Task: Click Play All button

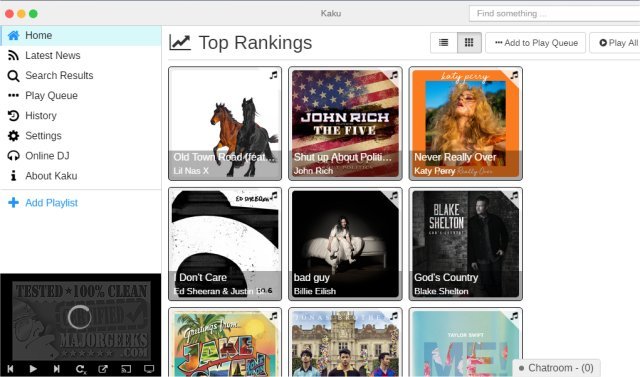Action: tap(615, 42)
